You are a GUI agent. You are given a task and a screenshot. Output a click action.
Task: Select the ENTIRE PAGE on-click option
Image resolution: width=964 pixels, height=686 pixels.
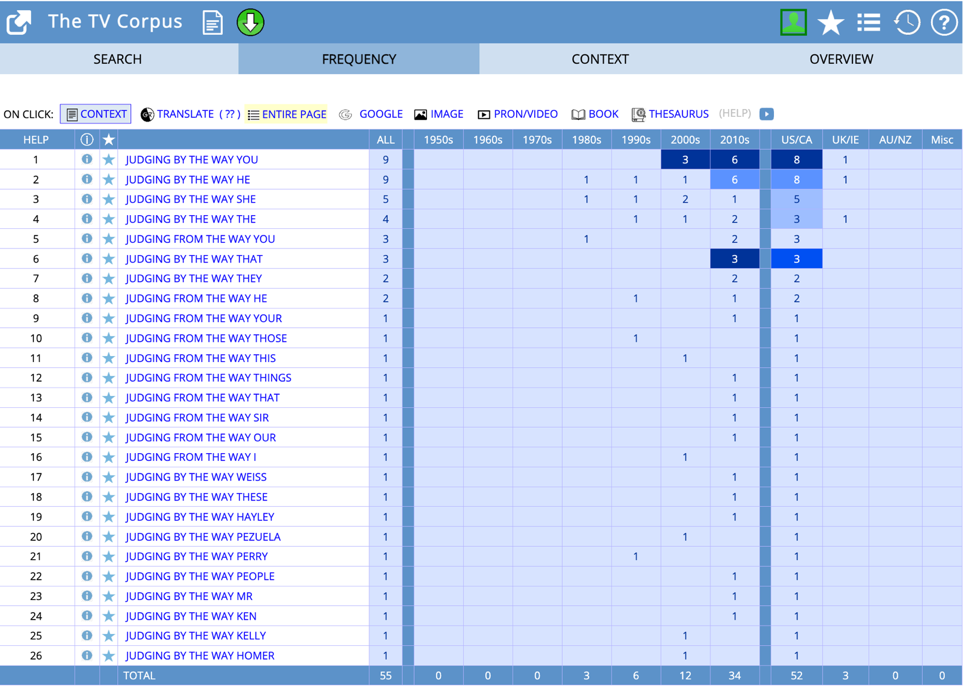286,114
